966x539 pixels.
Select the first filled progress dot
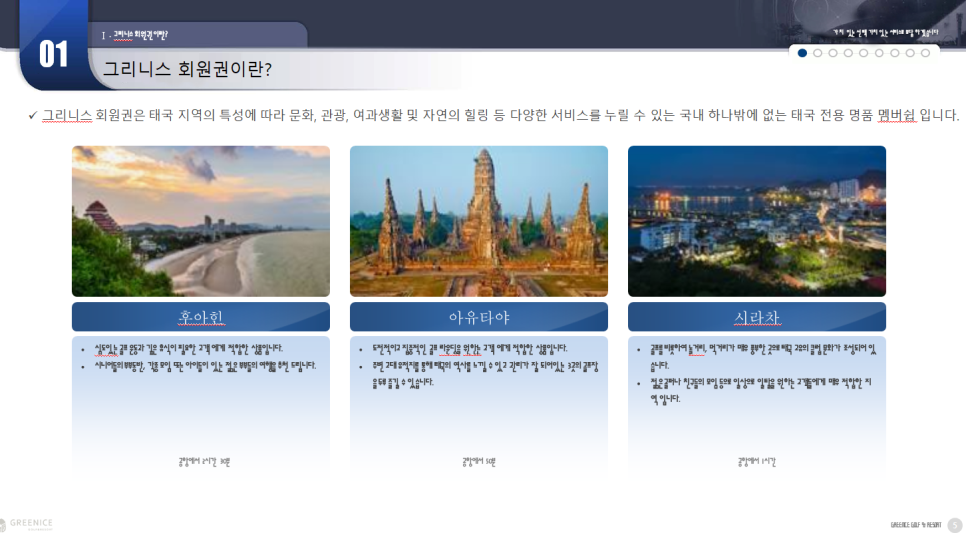[x=802, y=53]
